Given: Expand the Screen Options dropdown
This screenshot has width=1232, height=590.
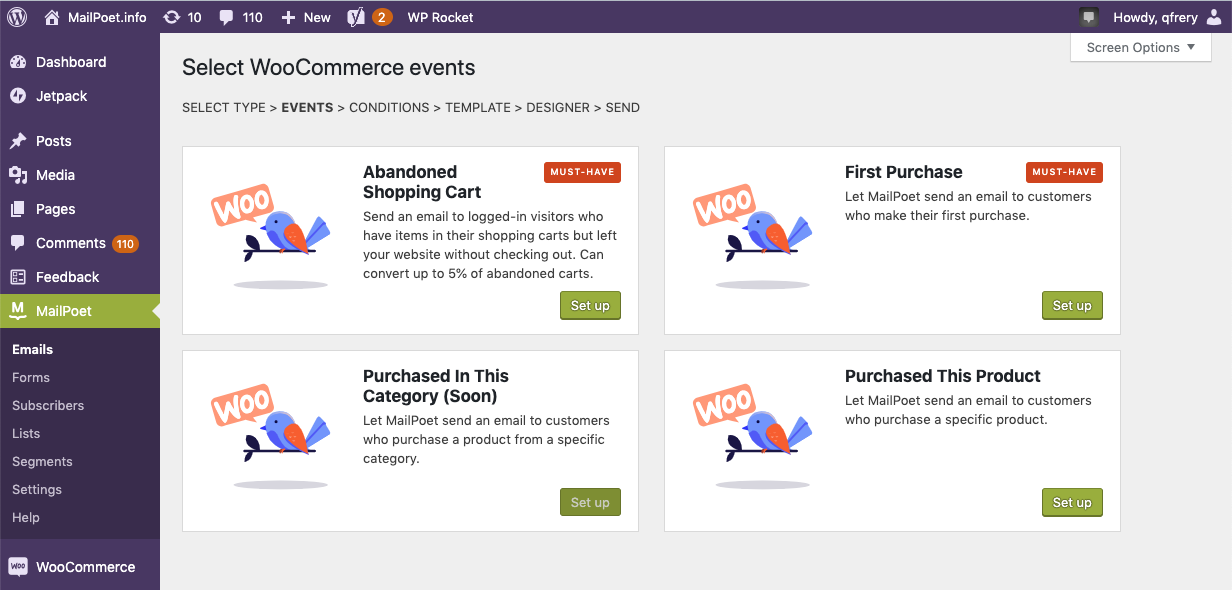Looking at the screenshot, I should coord(1140,47).
